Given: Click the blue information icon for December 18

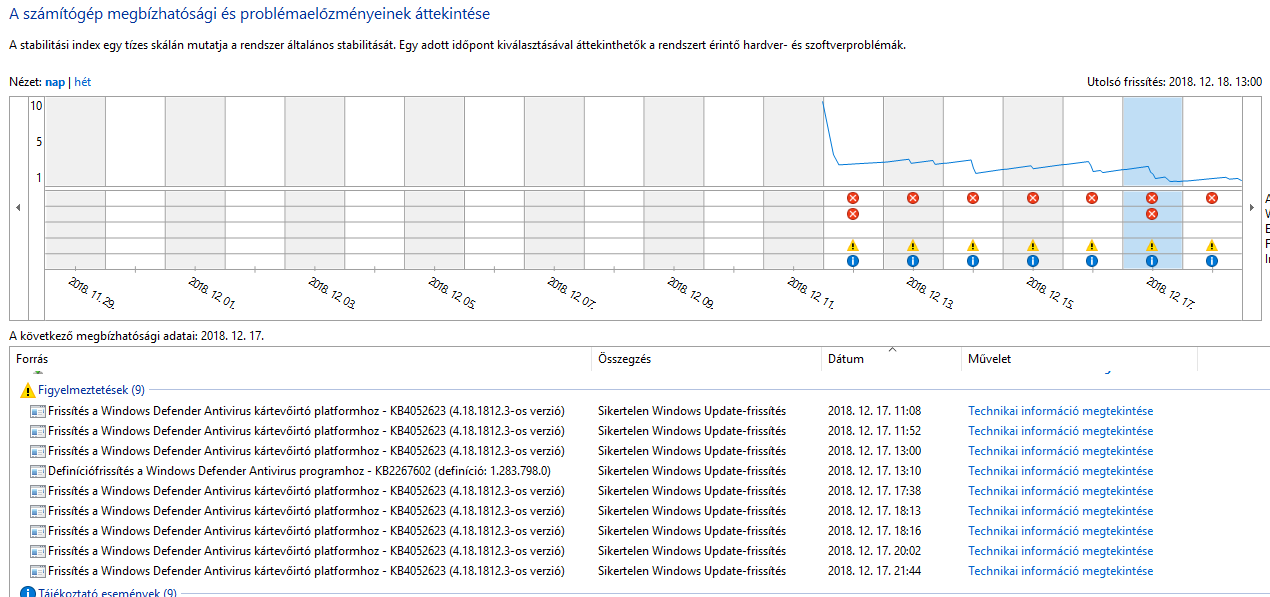Looking at the screenshot, I should [1212, 261].
